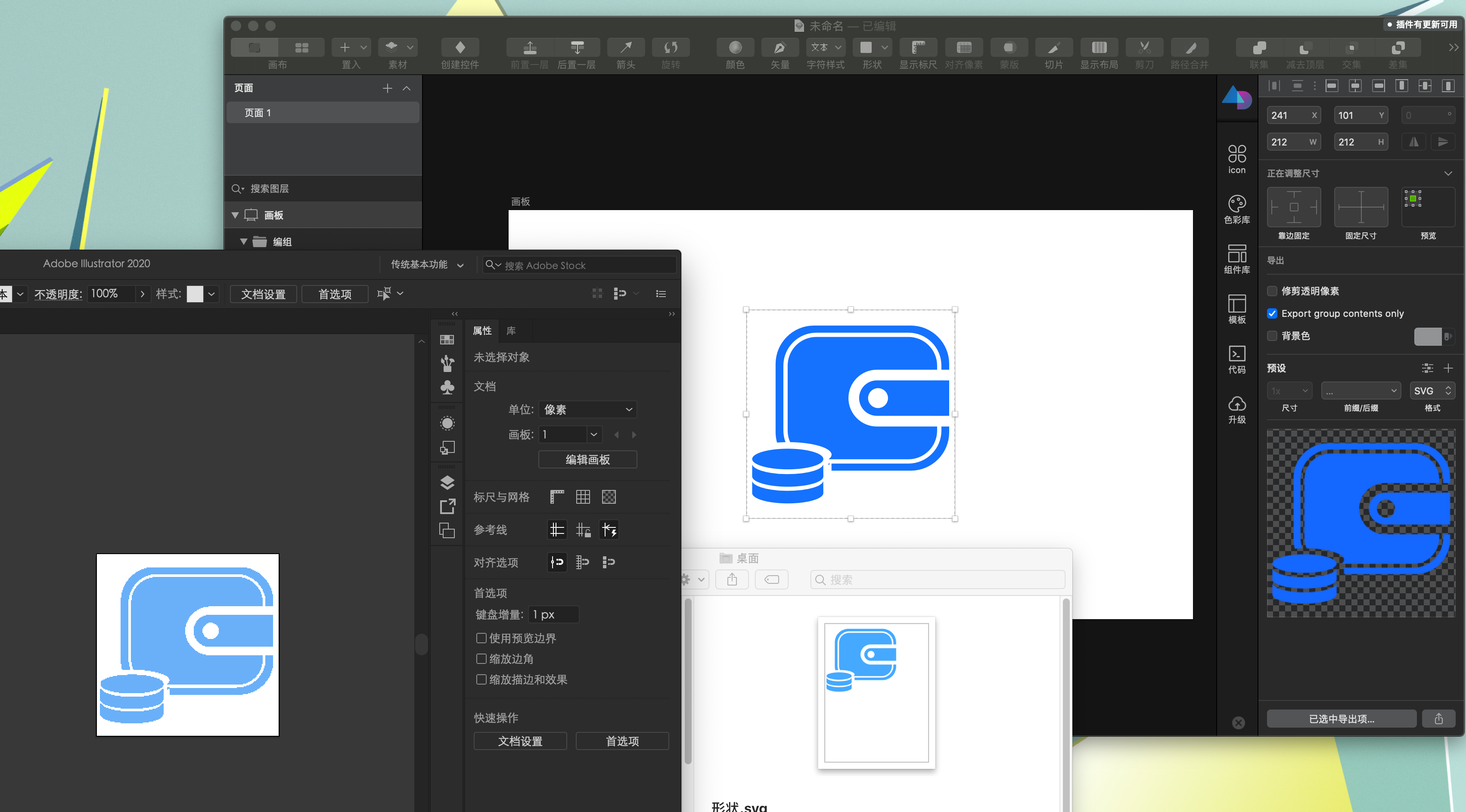Click the 已选中导出项 button
1466x812 pixels.
[x=1342, y=719]
